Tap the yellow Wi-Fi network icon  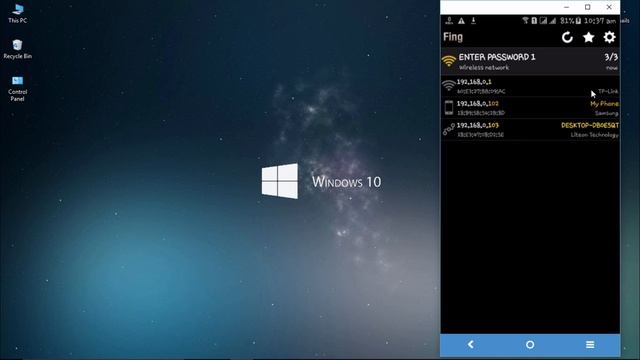click(449, 61)
